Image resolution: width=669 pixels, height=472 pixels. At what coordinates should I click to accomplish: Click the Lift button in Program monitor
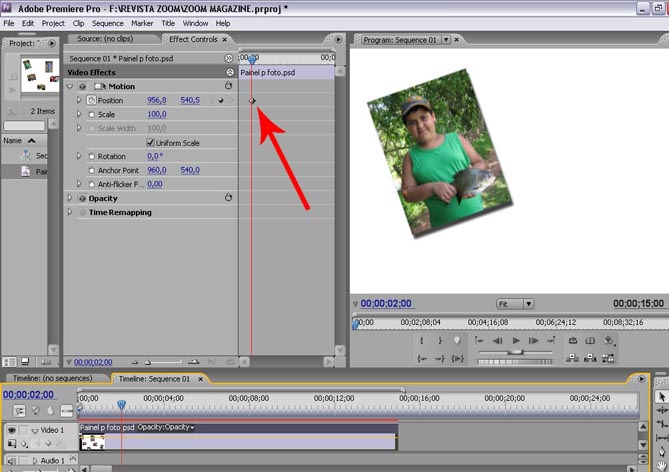573,357
